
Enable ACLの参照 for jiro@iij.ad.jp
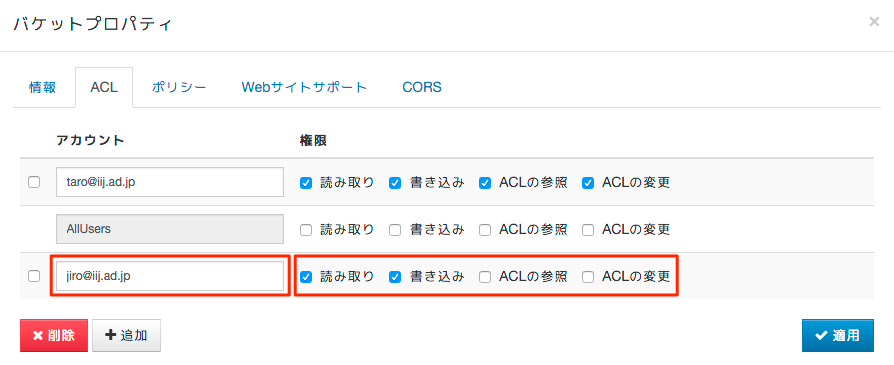[x=485, y=277]
